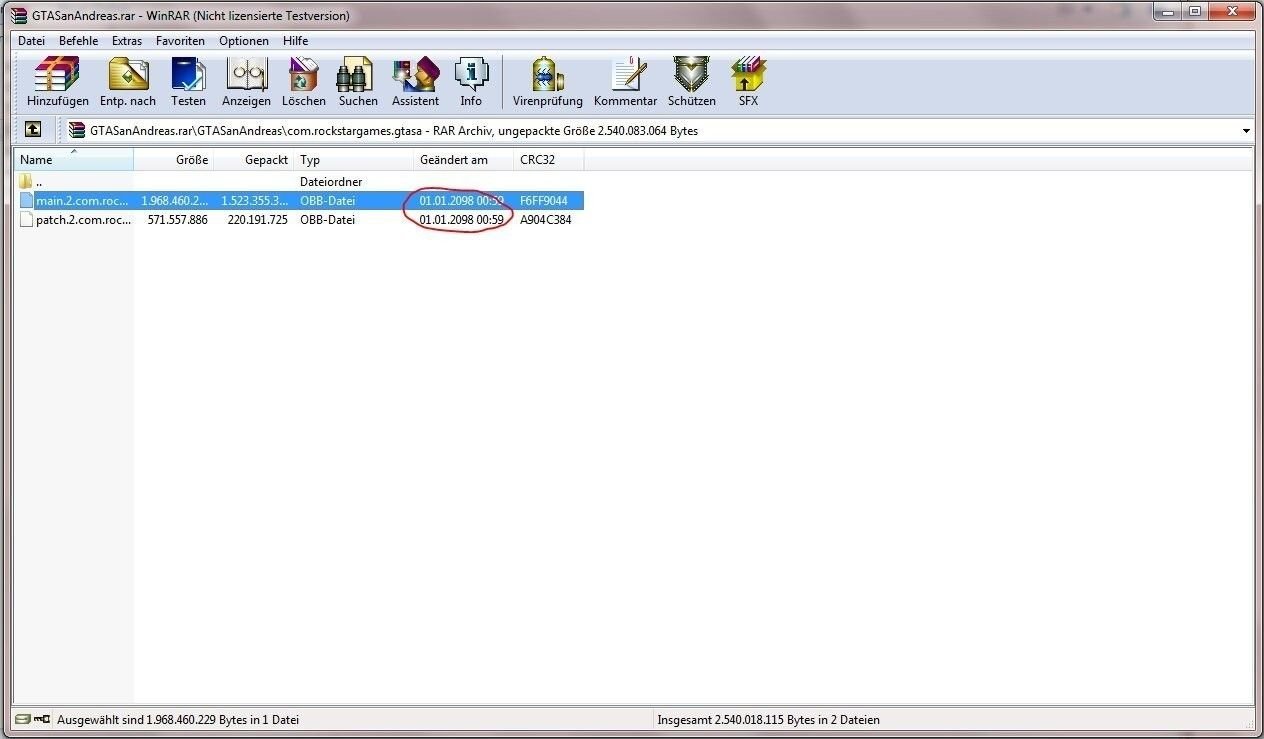This screenshot has height=739, width=1264.
Task: Sort by the Gepackt column
Action: [254, 160]
